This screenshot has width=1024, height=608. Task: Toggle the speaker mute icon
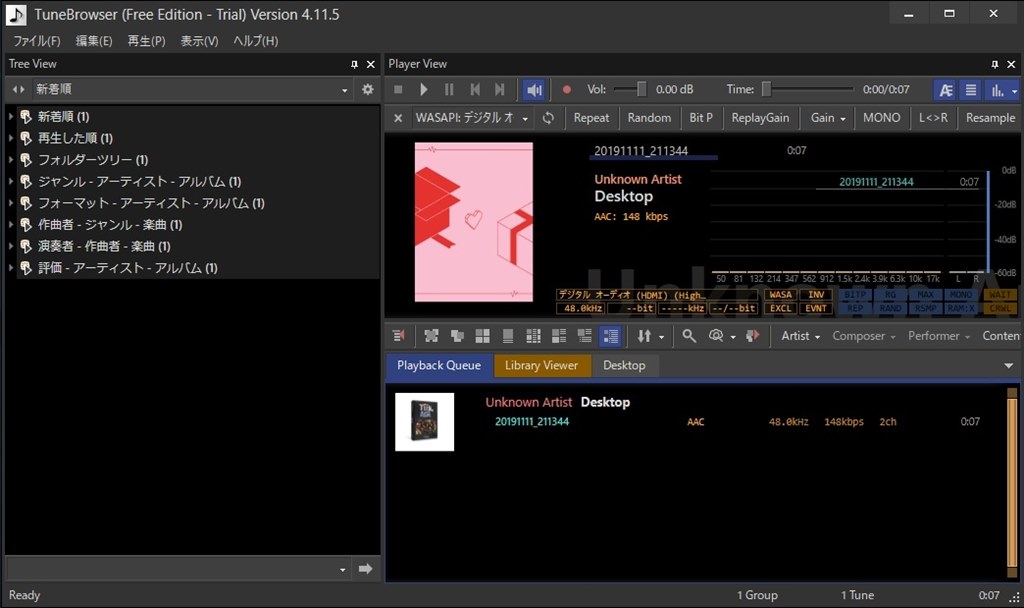[x=534, y=89]
